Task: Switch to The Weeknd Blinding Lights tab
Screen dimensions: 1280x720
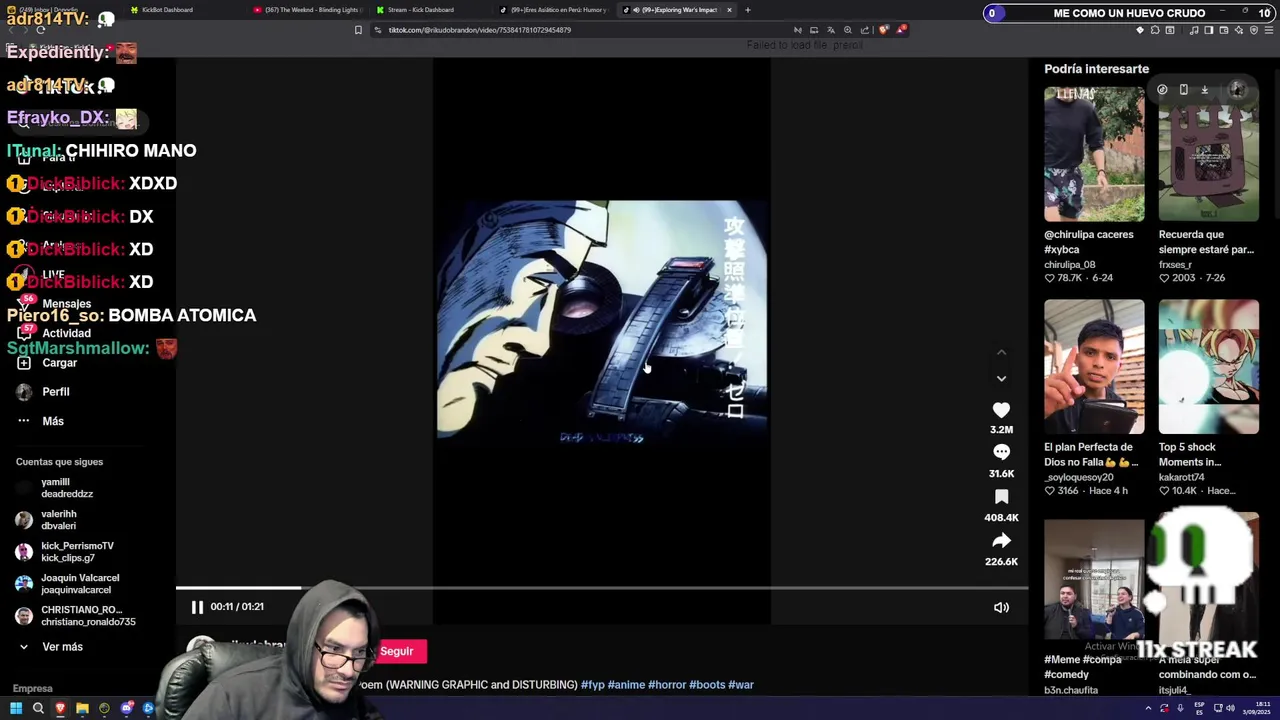Action: pyautogui.click(x=310, y=10)
